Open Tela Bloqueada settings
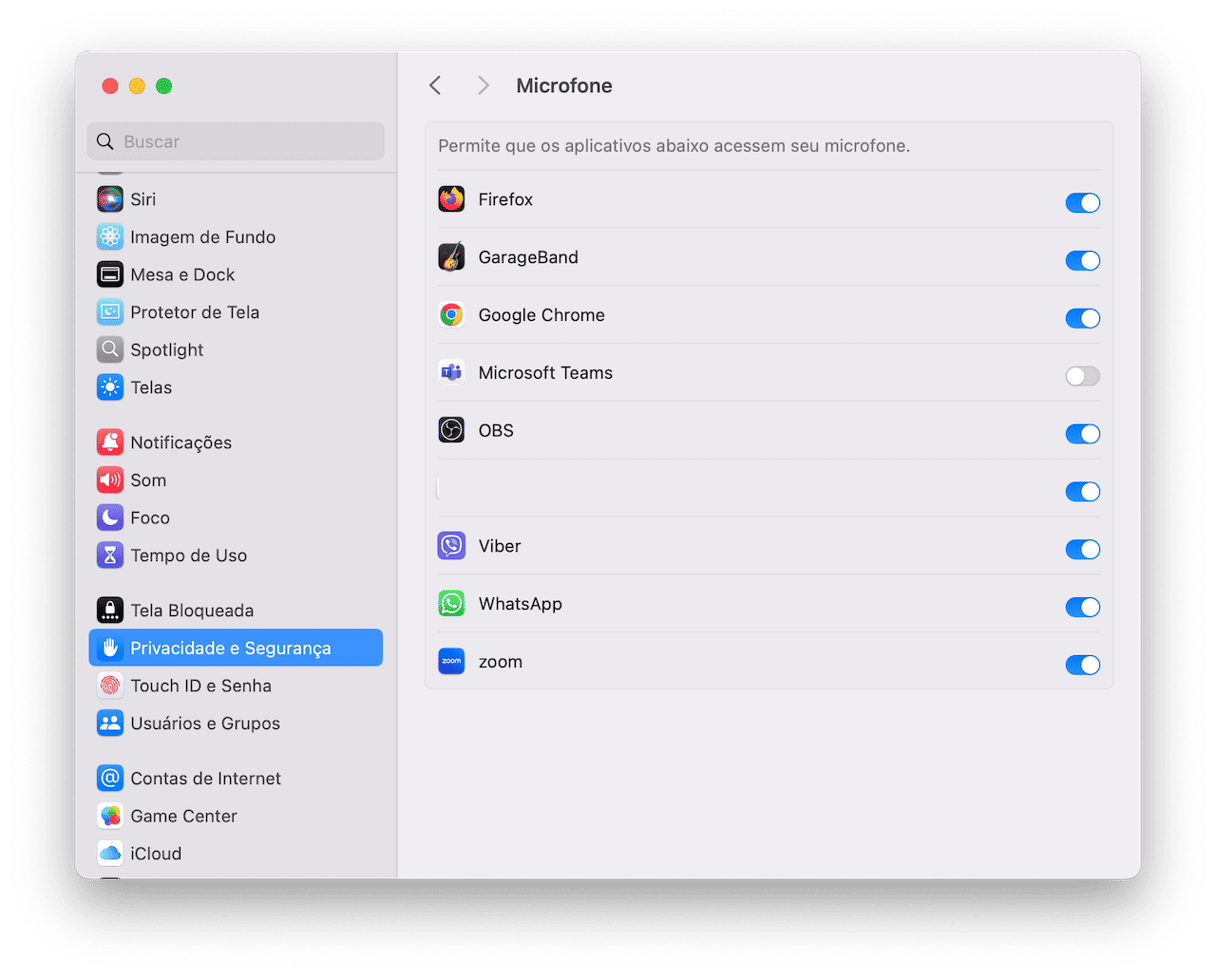This screenshot has width=1216, height=978. pyautogui.click(x=191, y=610)
